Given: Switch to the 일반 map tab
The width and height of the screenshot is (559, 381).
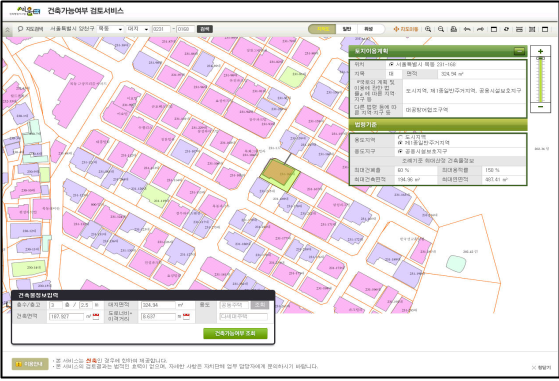Looking at the screenshot, I should 347,29.
